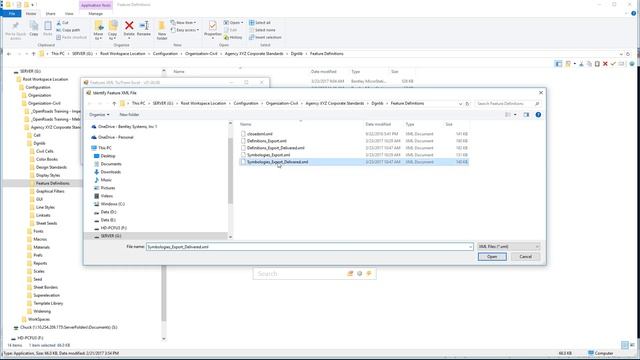Screen dimensions: 640x360
Task: Select Windows (C:) drive in dialog
Action: (x=112, y=204)
